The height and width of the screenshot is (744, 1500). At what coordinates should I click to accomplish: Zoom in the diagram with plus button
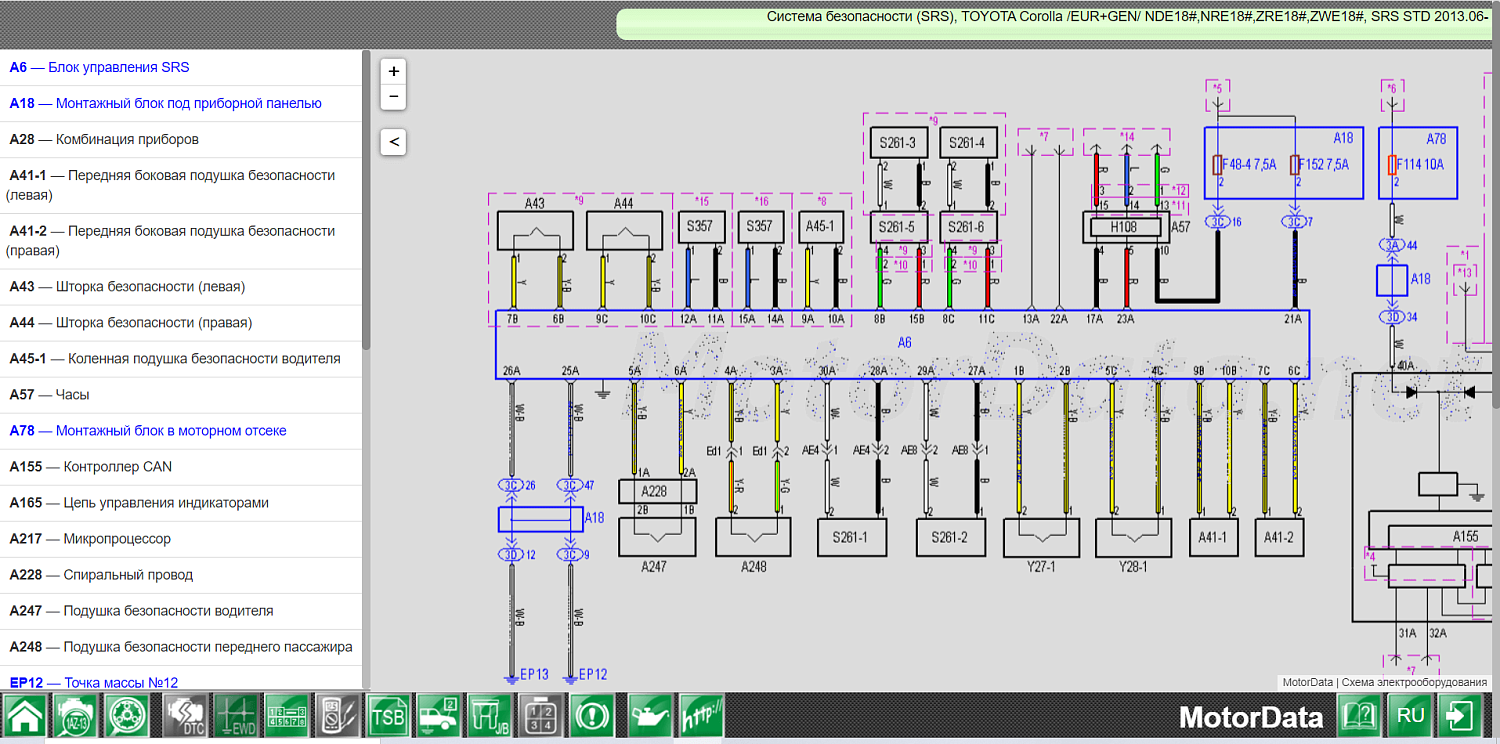point(394,72)
